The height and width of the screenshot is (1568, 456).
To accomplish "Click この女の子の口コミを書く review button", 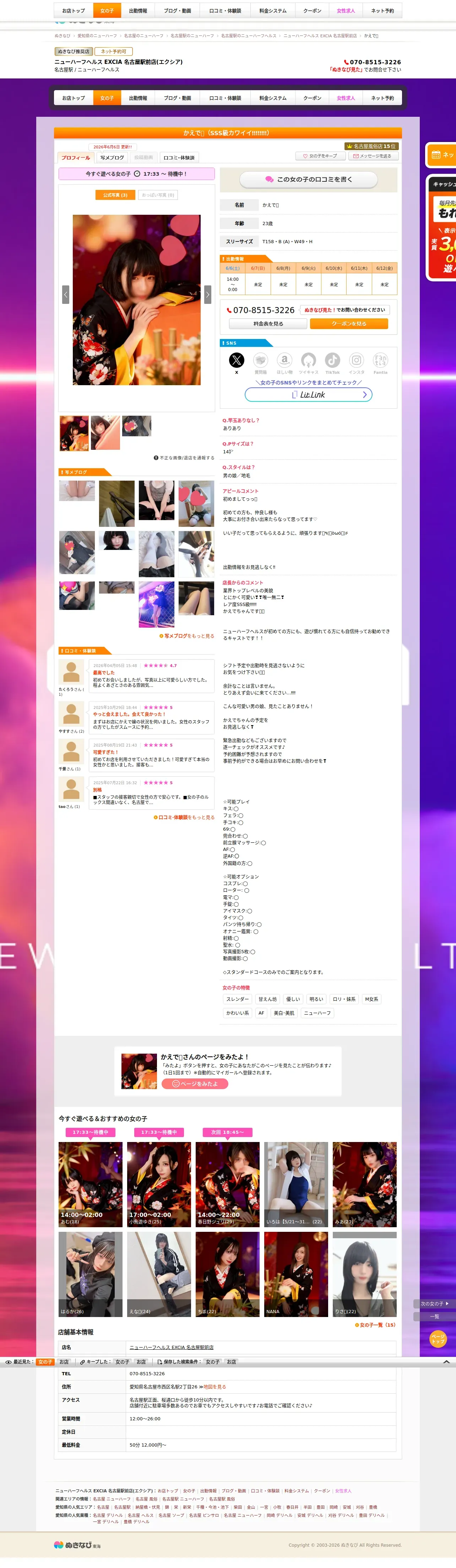I will click(309, 180).
